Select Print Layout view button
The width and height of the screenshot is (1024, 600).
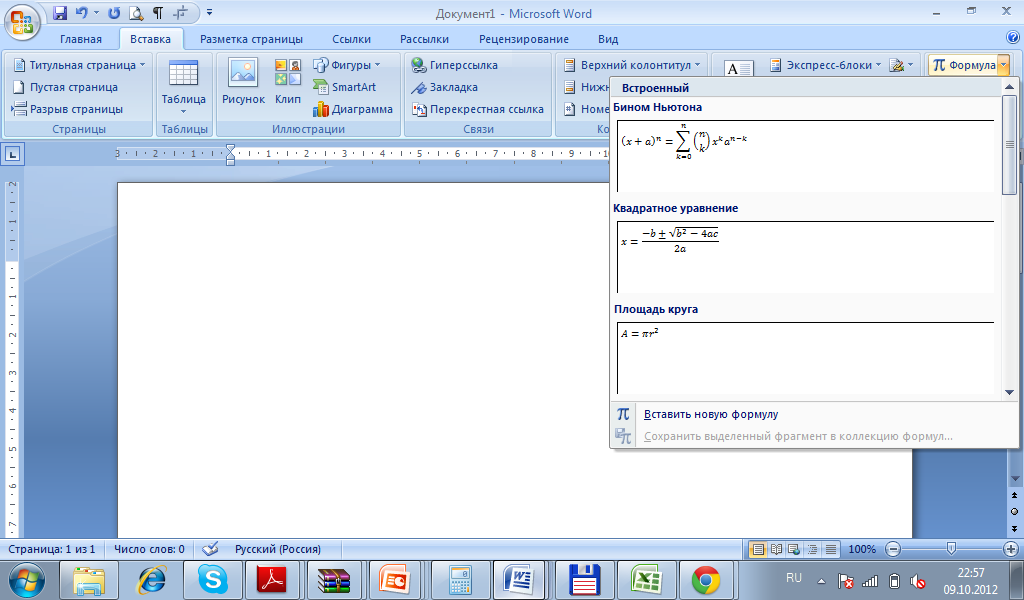tap(758, 549)
